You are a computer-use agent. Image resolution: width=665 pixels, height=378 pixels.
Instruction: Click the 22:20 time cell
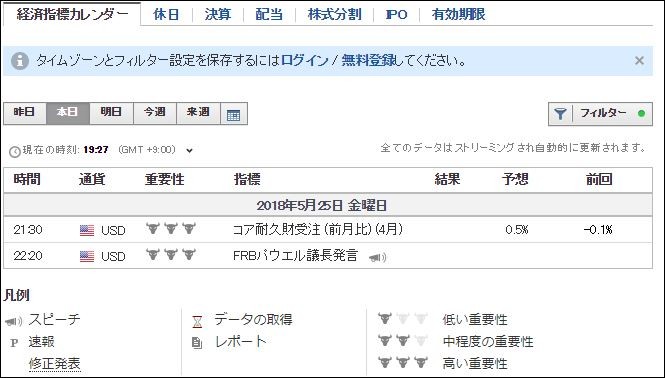point(28,256)
